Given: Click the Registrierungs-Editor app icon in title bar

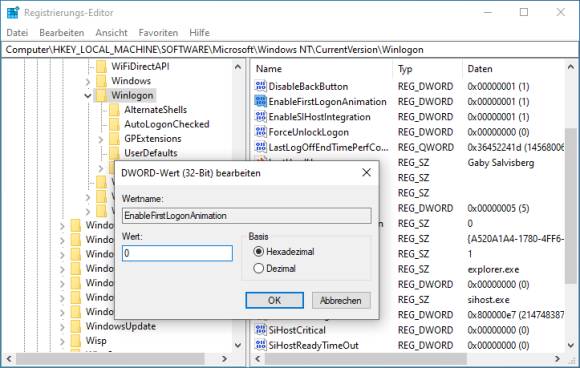Looking at the screenshot, I should coord(13,13).
